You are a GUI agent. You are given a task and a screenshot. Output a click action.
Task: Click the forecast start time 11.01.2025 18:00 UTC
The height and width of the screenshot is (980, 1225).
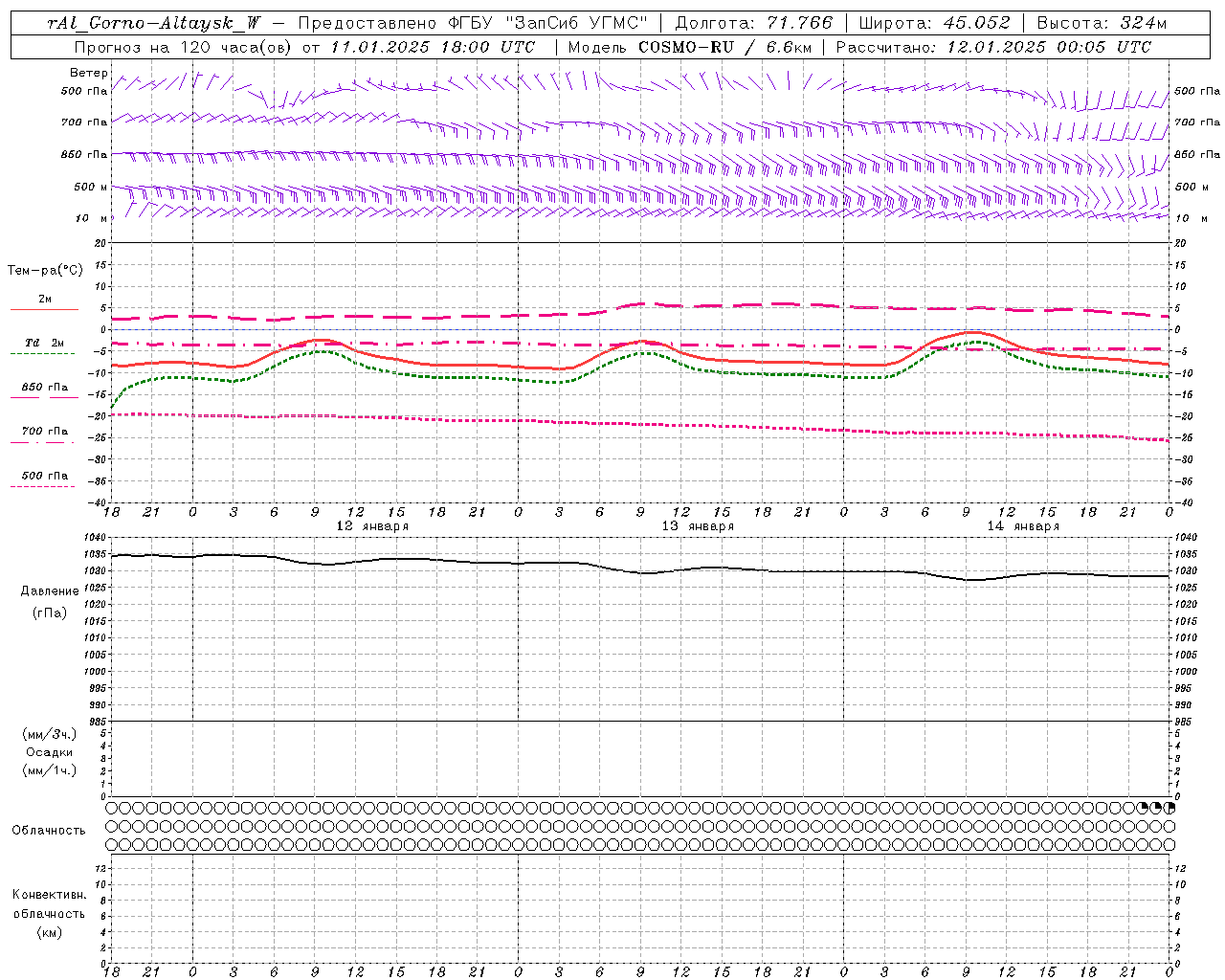[433, 47]
